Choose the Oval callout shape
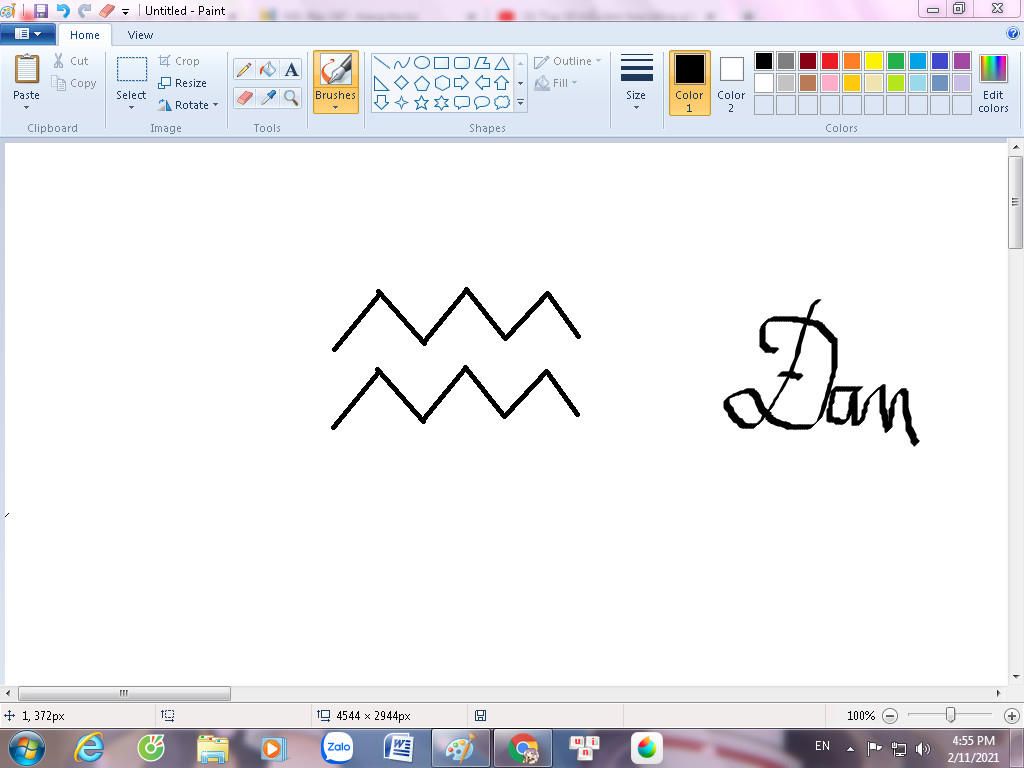1024x768 pixels. point(482,103)
